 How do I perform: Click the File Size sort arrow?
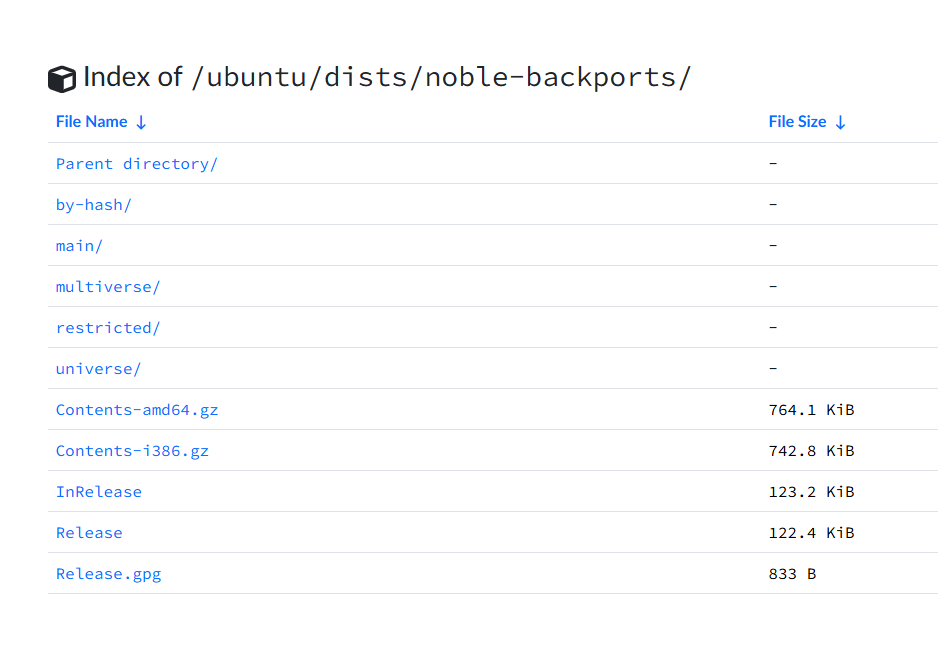pyautogui.click(x=840, y=123)
